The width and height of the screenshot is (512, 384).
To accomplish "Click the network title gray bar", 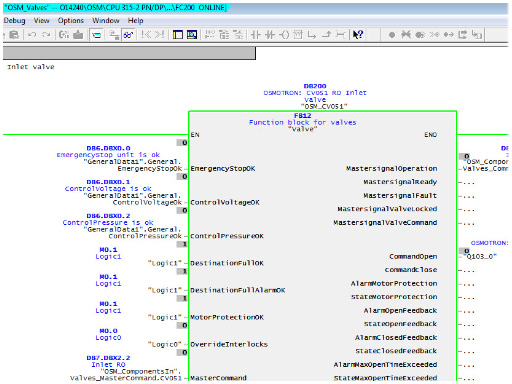I will click(x=129, y=53).
